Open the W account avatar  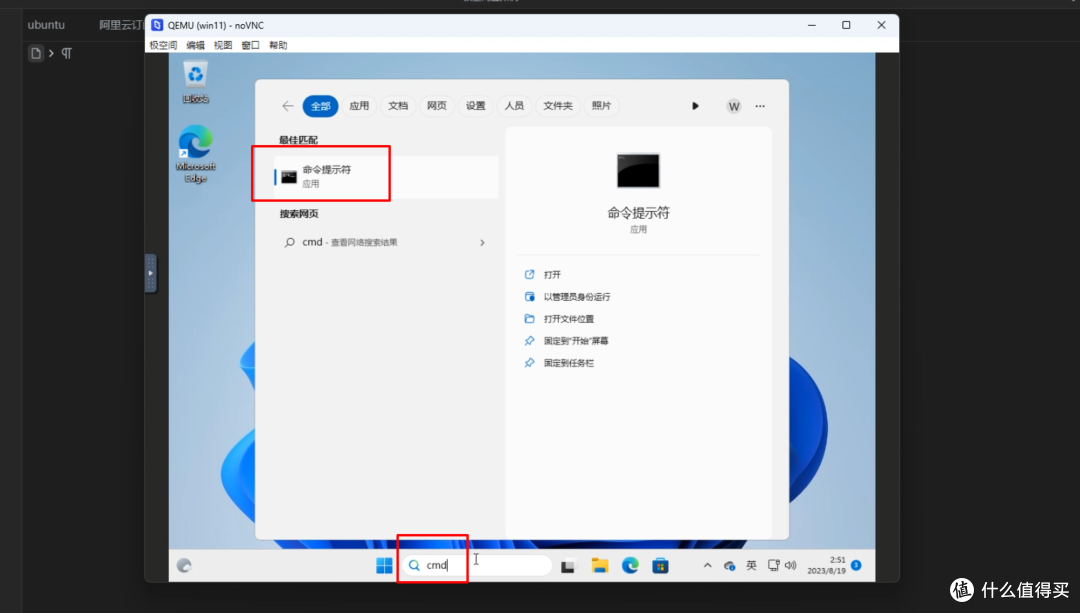734,106
